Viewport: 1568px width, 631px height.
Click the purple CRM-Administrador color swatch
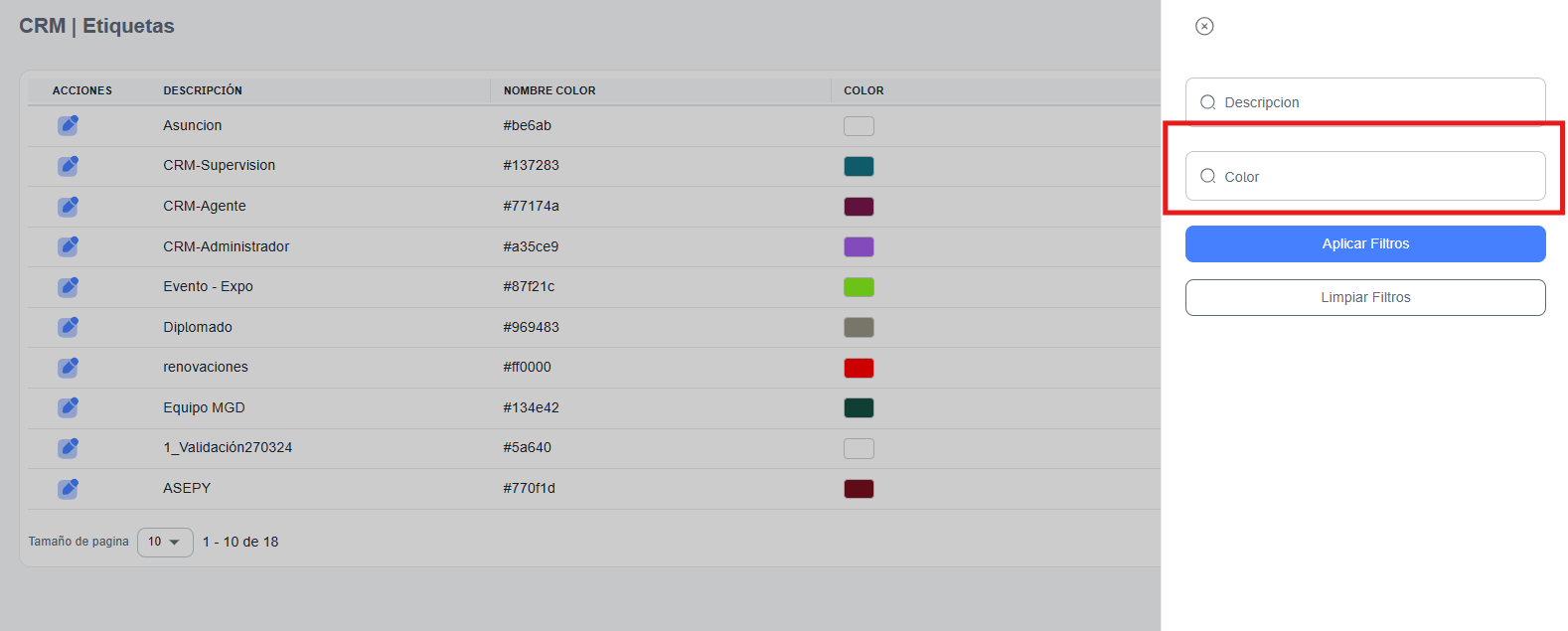[x=859, y=246]
